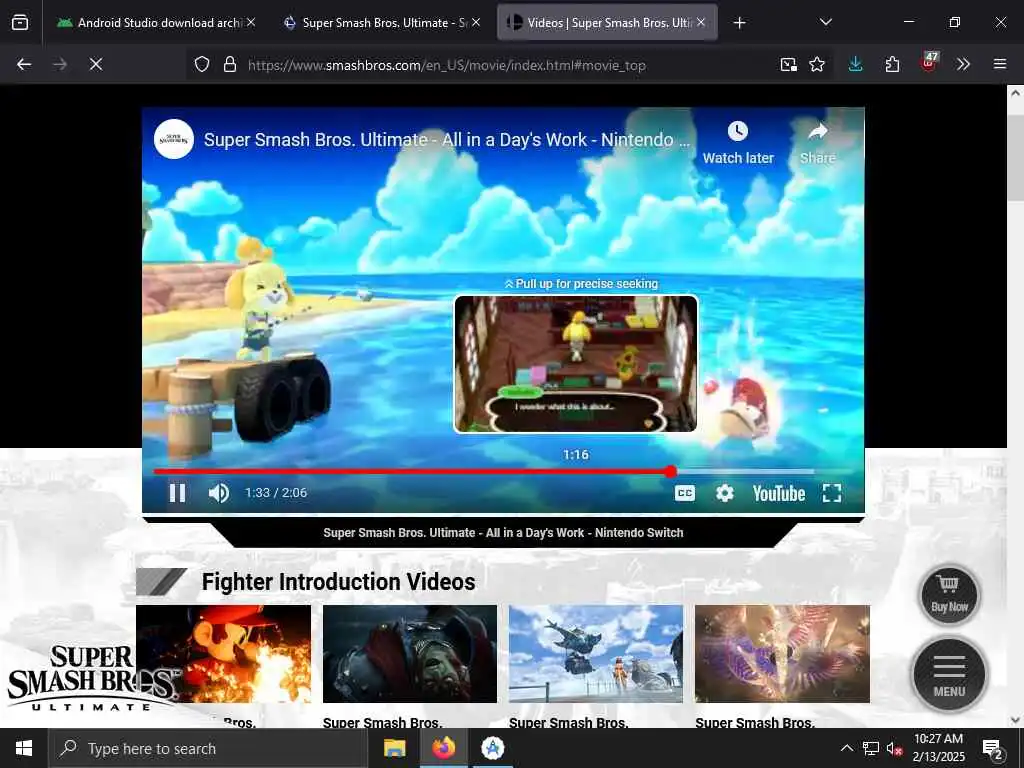Open the video title link in player

coord(447,140)
